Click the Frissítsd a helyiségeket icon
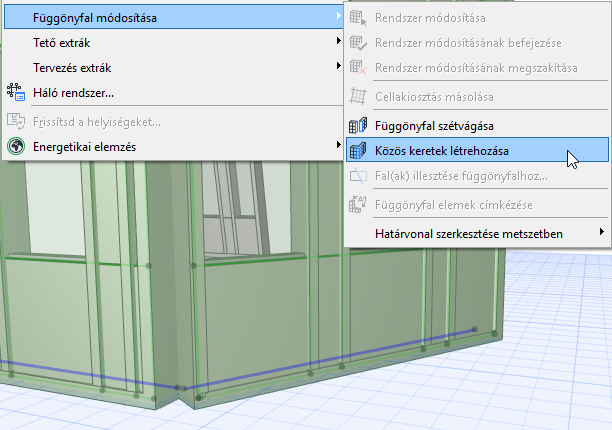Image resolution: width=612 pixels, height=430 pixels. click(x=16, y=122)
